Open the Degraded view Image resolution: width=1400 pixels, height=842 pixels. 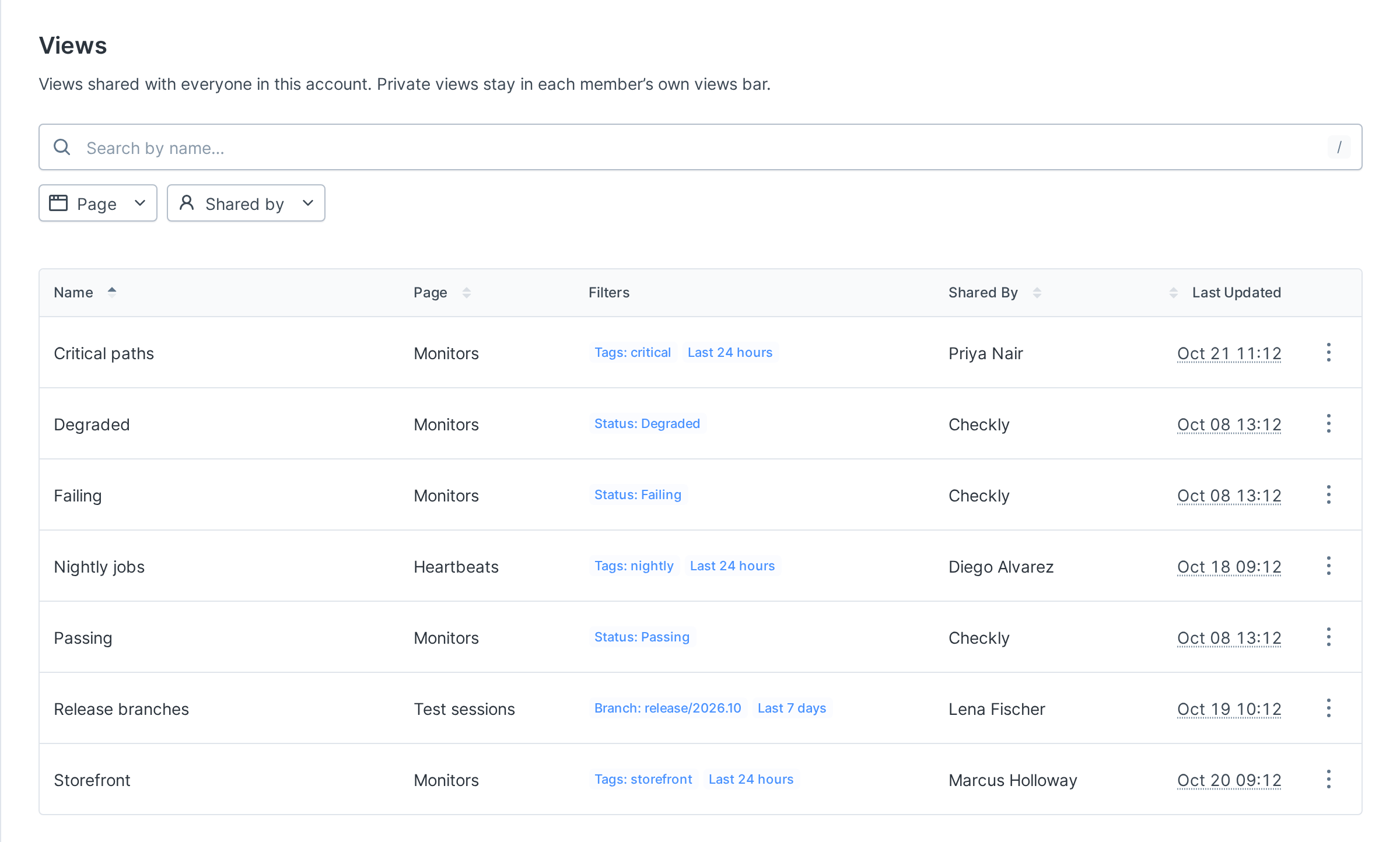click(92, 424)
